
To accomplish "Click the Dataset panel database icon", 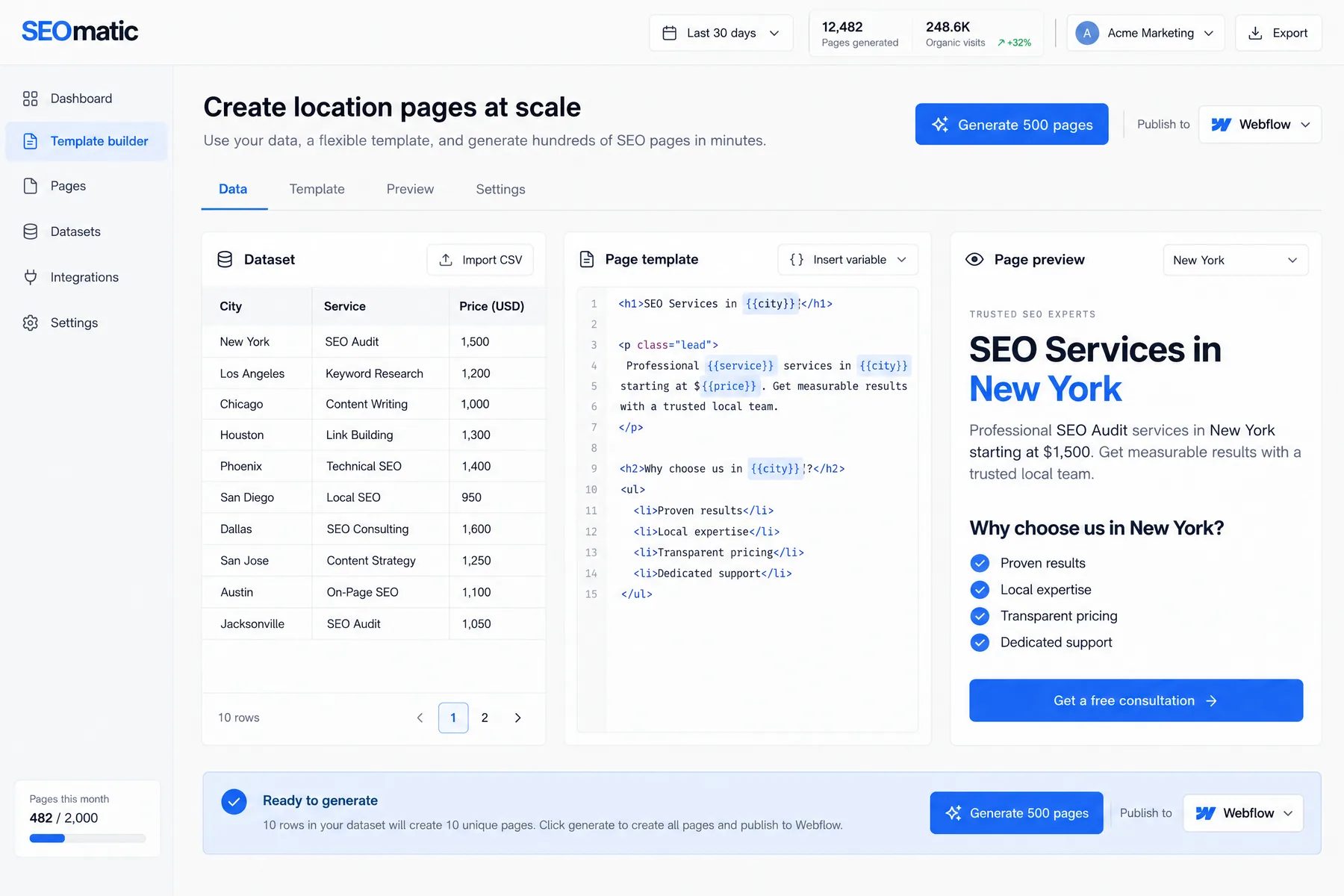I will (x=225, y=259).
